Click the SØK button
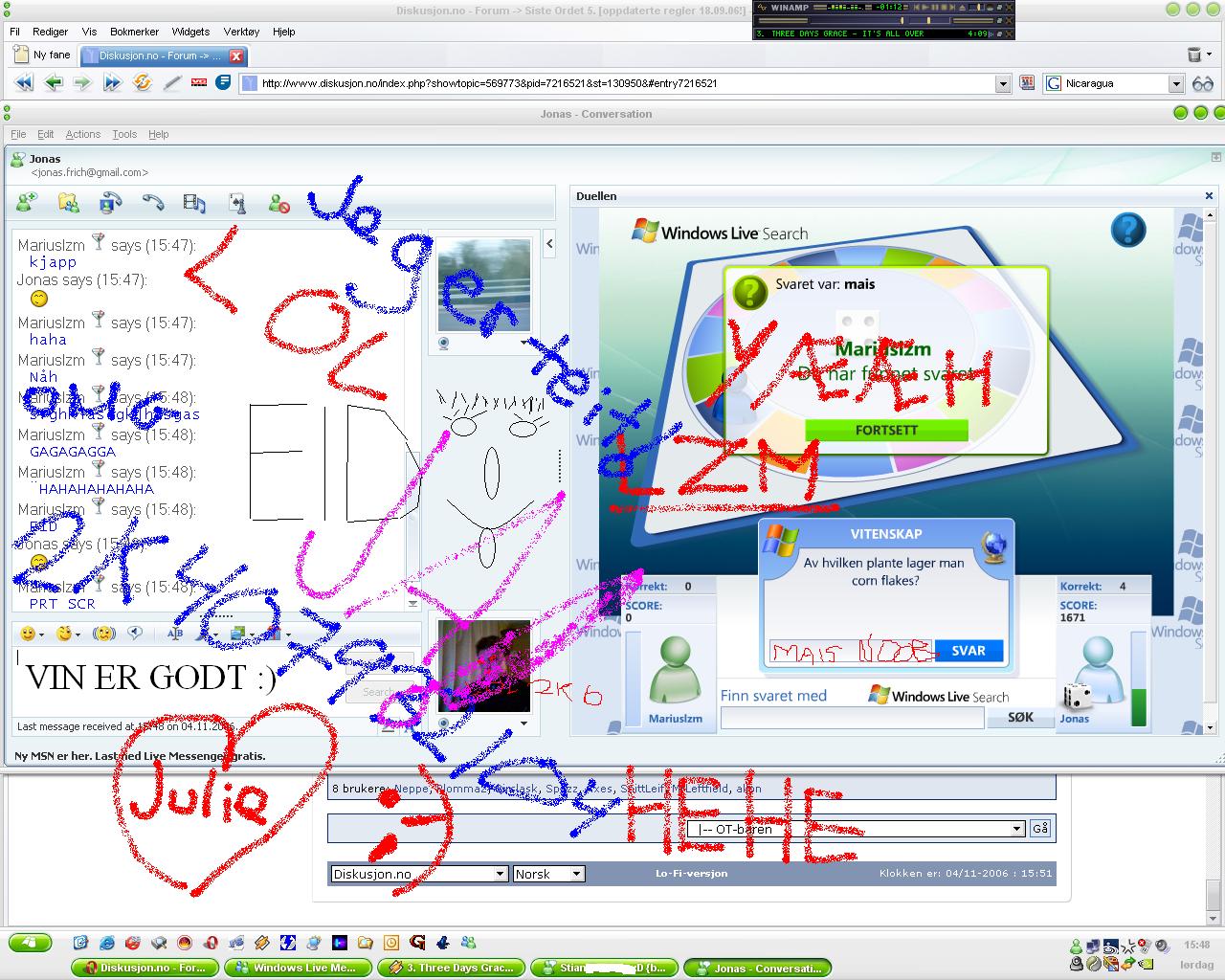1225x980 pixels. click(x=1020, y=718)
